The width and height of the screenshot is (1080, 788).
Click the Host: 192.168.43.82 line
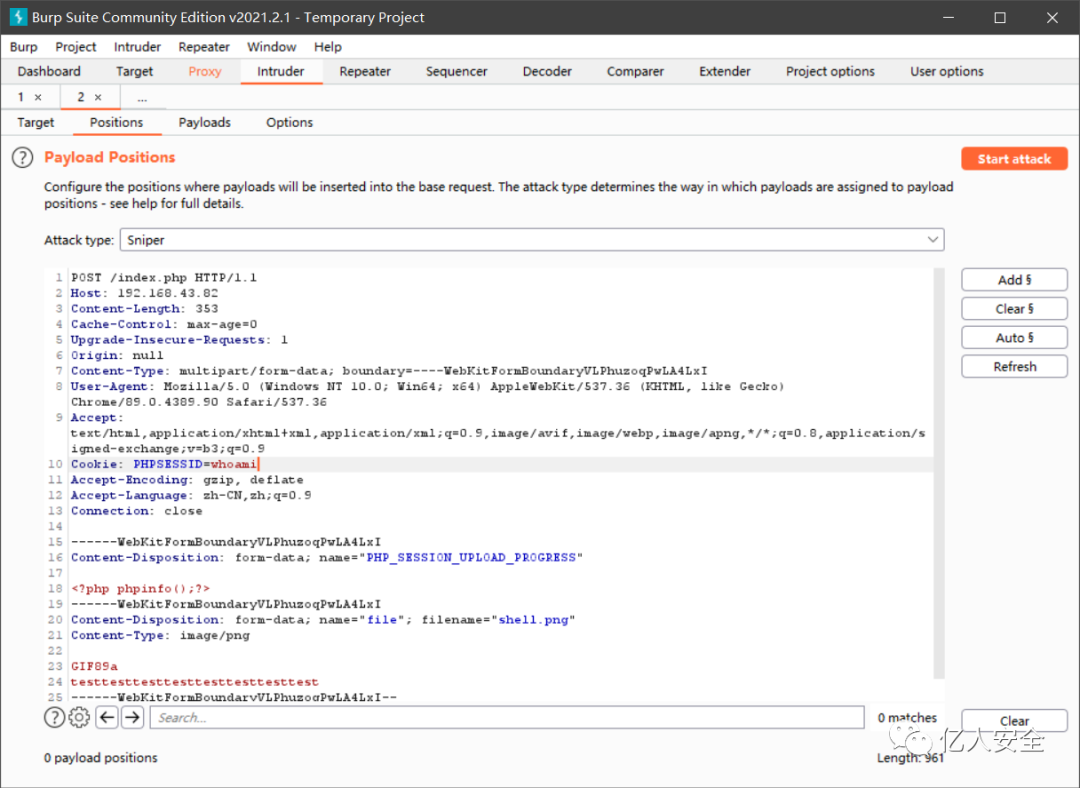click(144, 293)
